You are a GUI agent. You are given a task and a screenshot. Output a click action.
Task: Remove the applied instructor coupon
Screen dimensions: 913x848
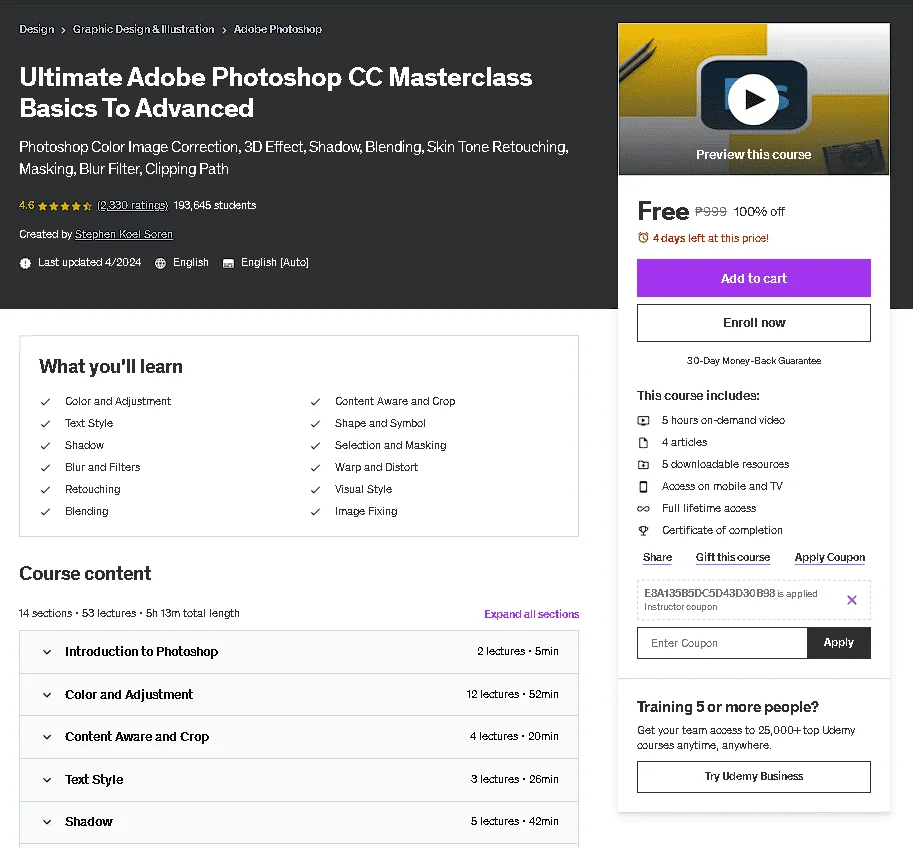tap(851, 600)
